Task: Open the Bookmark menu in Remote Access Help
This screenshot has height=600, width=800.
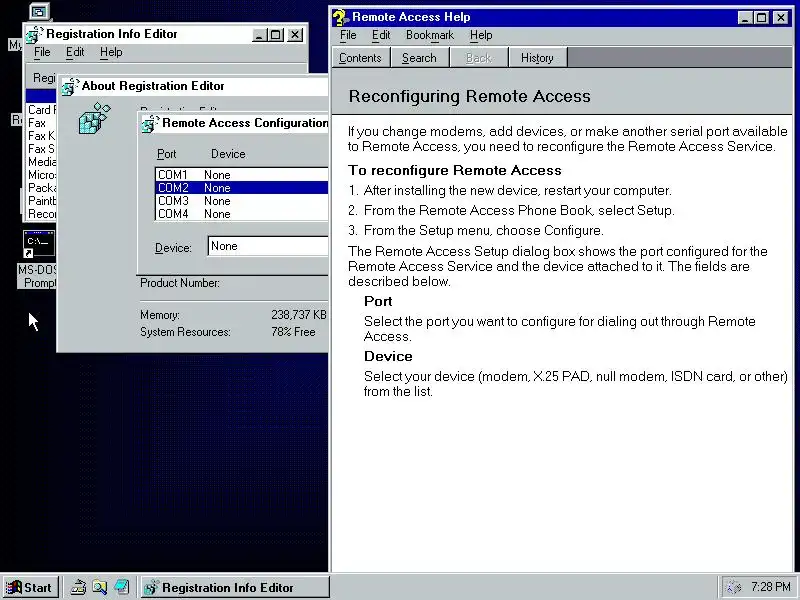Action: point(430,35)
